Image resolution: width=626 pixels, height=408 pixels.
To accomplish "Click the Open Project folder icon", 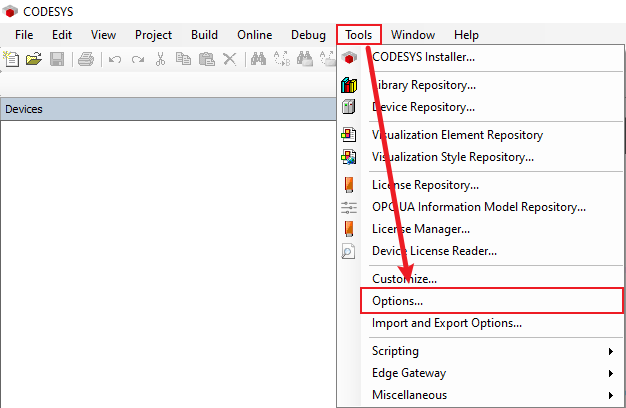I will tap(34, 59).
